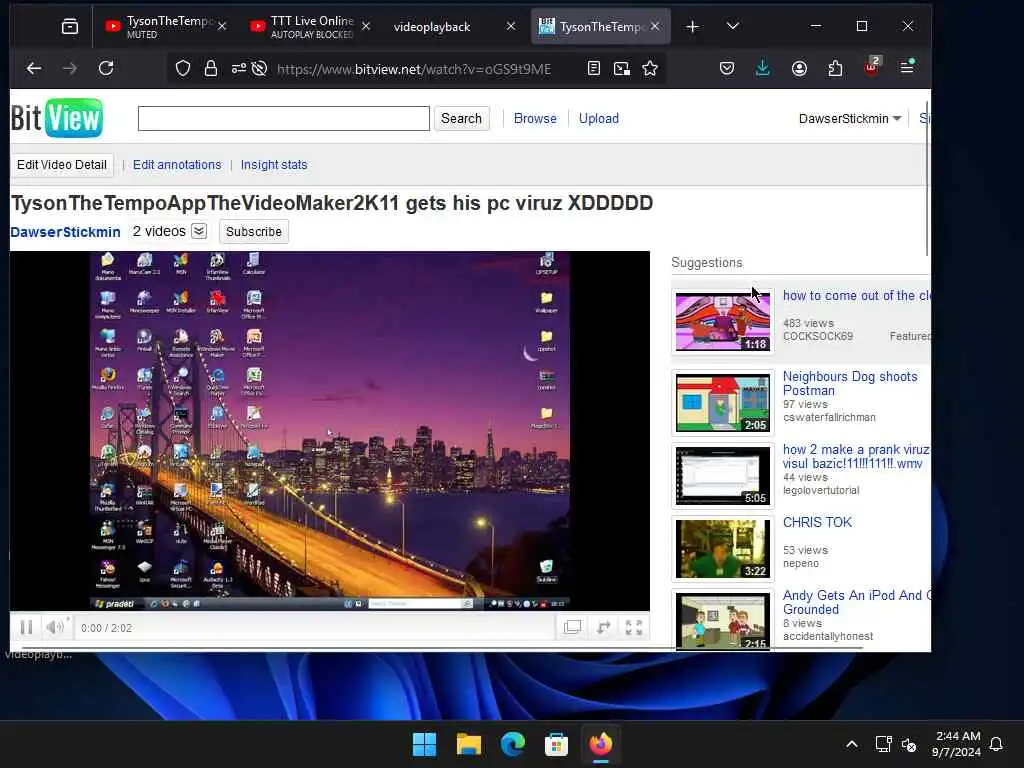Image resolution: width=1024 pixels, height=768 pixels.
Task: Click the autoplay blocked icon in address bar
Action: 259,68
